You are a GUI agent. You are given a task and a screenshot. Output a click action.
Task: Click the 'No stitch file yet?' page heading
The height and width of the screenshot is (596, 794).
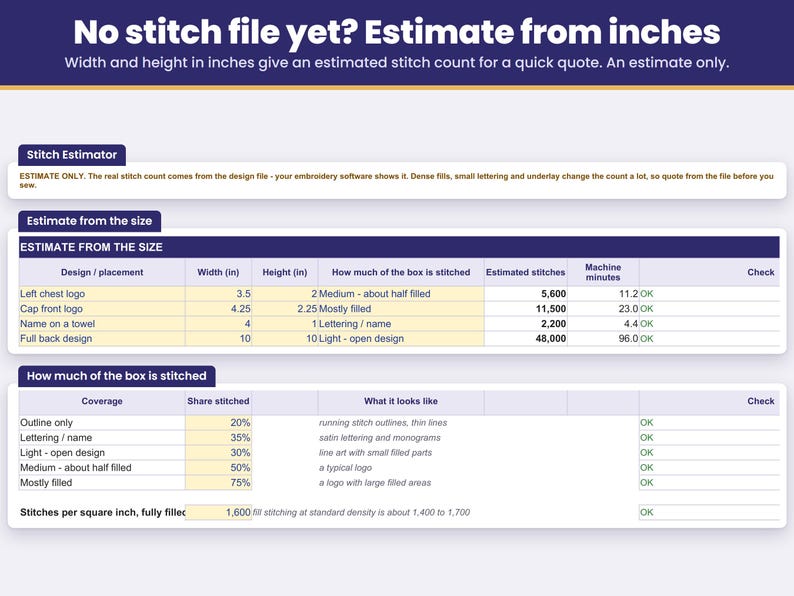pos(397,32)
